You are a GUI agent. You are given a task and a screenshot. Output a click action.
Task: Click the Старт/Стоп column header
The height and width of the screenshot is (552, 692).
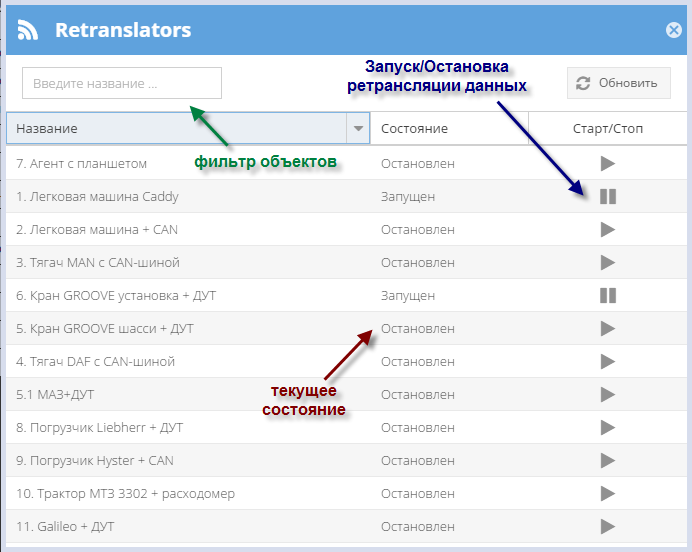coord(607,129)
